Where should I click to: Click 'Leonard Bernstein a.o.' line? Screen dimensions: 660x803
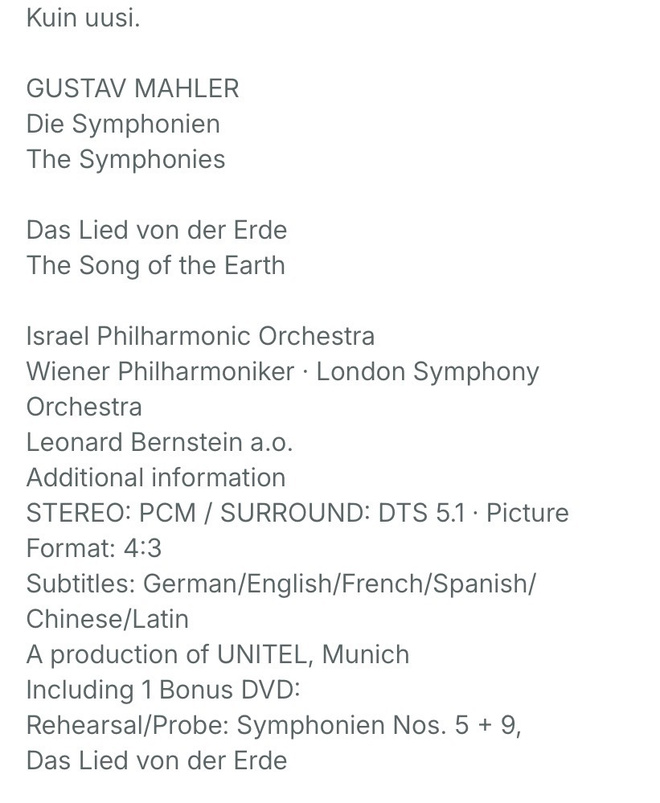coord(160,442)
